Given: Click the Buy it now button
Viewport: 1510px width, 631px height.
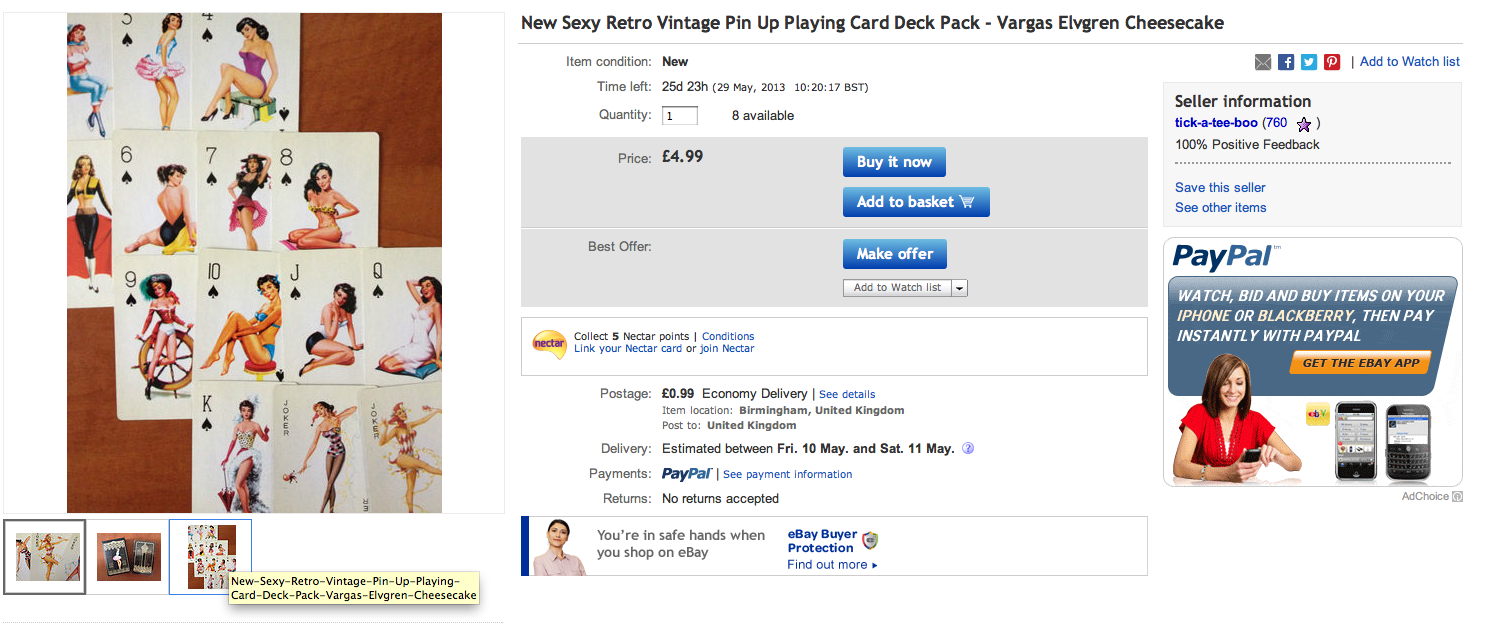Looking at the screenshot, I should click(x=894, y=162).
